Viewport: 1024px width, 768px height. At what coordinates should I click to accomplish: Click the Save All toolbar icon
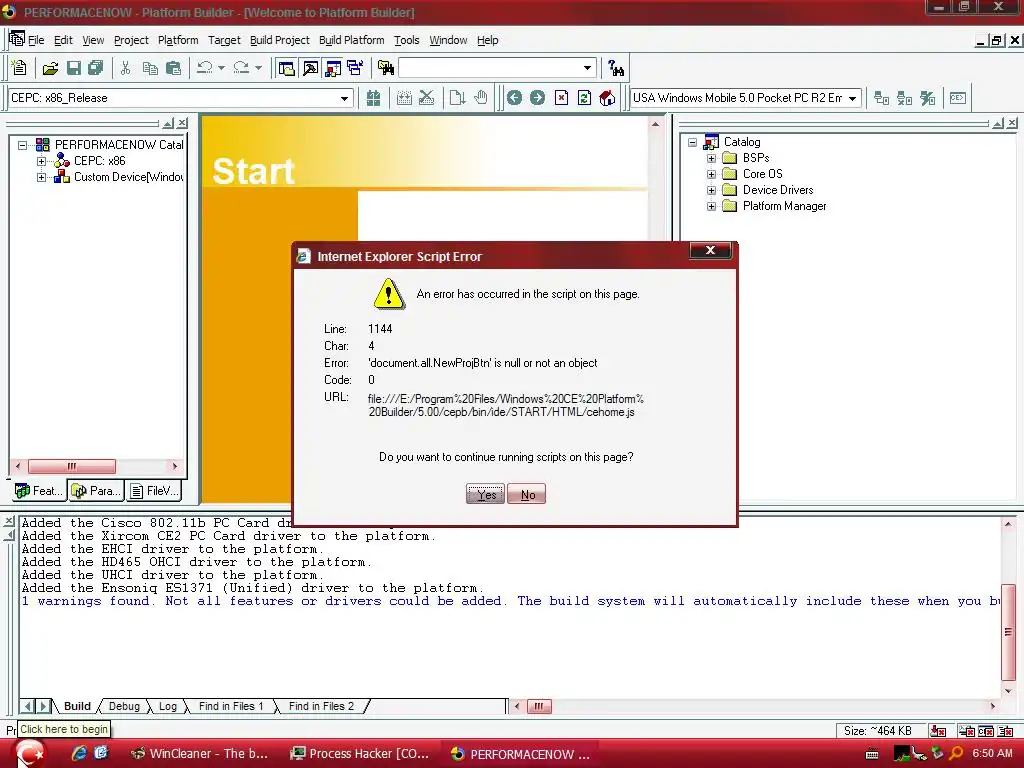pos(95,68)
